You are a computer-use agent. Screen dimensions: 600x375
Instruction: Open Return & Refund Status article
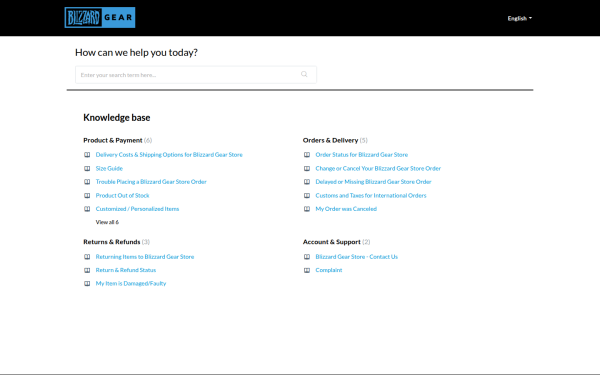click(126, 270)
